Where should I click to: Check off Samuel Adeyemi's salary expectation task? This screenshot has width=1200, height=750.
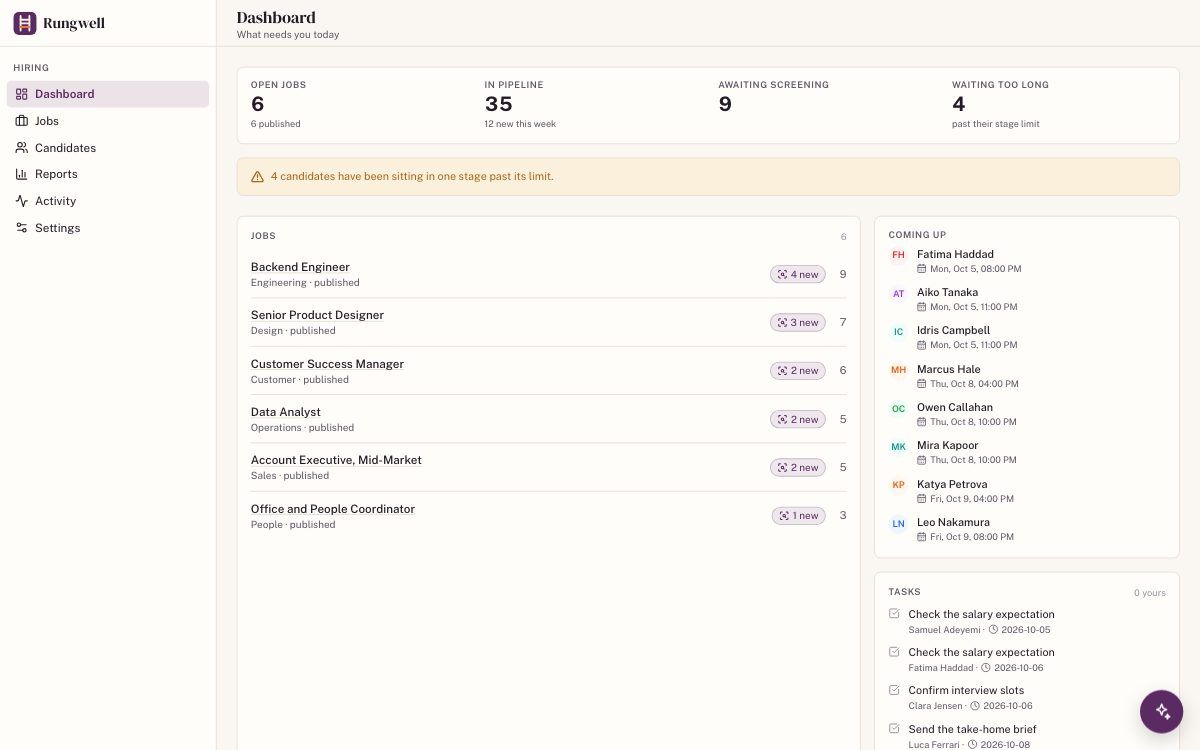[894, 614]
